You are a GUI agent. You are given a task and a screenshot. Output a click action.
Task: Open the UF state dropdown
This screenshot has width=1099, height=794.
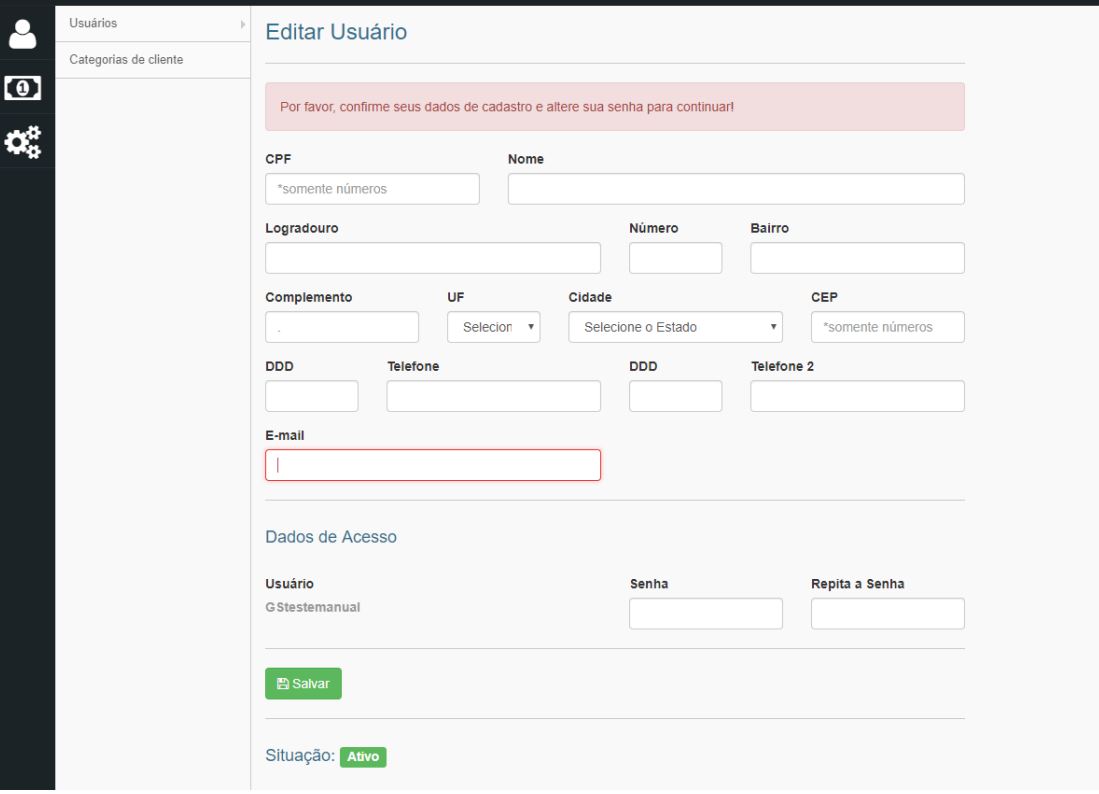(494, 327)
